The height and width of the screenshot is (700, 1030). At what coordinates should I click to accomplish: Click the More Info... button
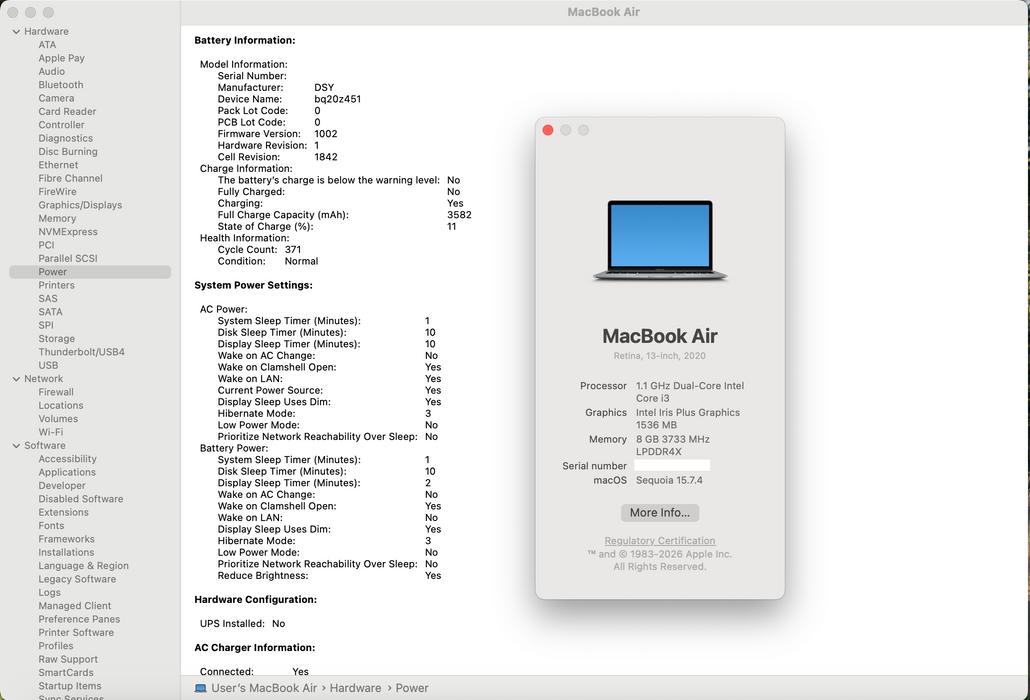click(x=660, y=513)
